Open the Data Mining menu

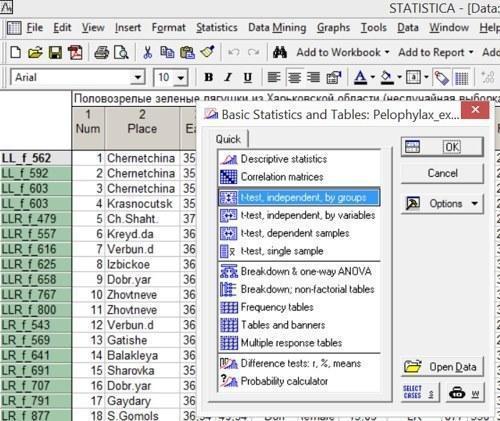[277, 28]
